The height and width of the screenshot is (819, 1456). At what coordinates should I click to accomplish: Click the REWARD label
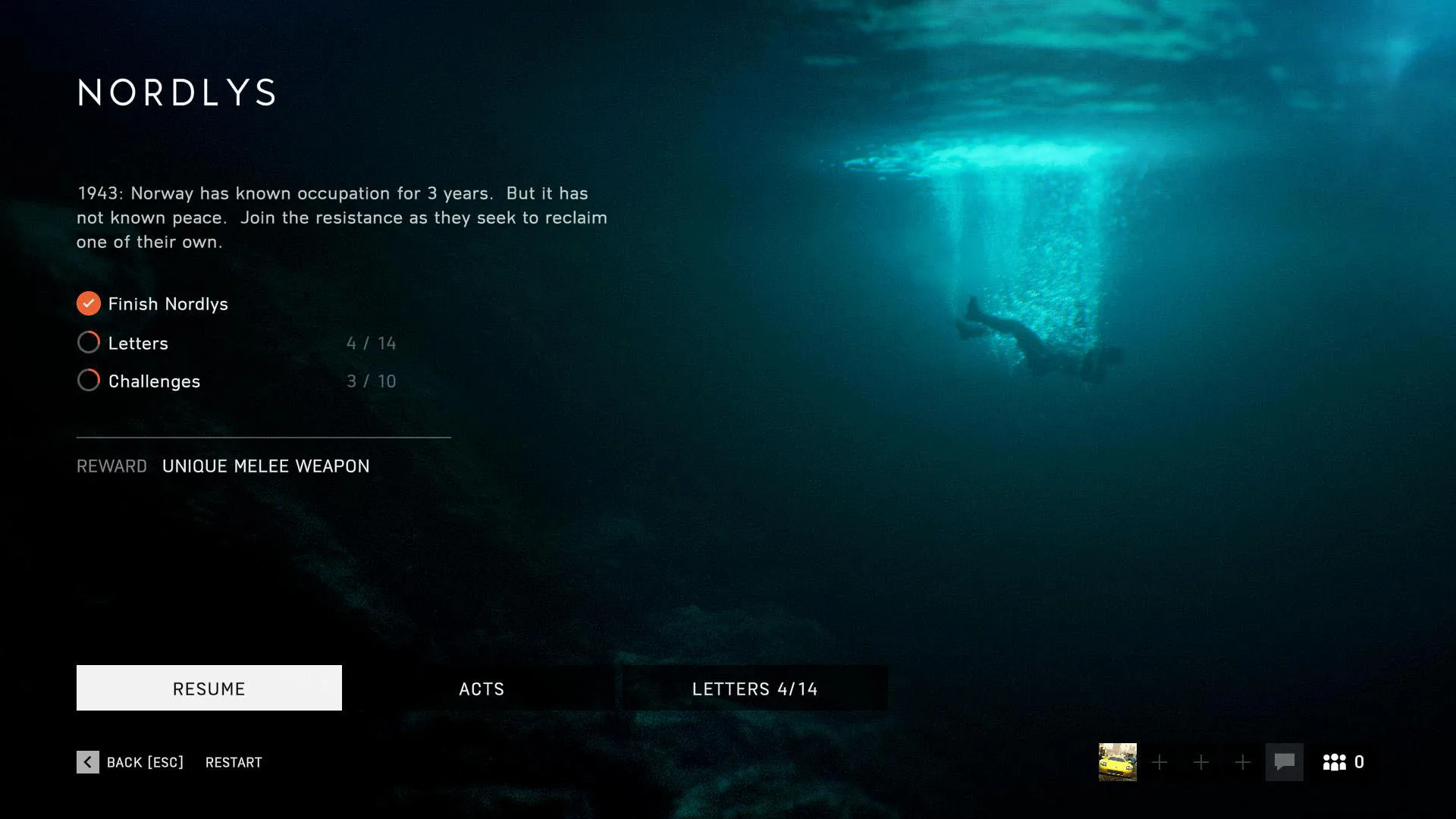click(x=112, y=466)
